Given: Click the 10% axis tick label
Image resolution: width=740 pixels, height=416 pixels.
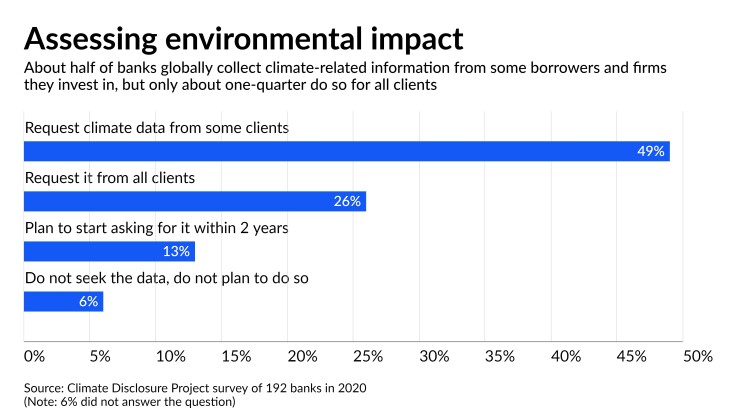Looking at the screenshot, I should coord(170,356).
